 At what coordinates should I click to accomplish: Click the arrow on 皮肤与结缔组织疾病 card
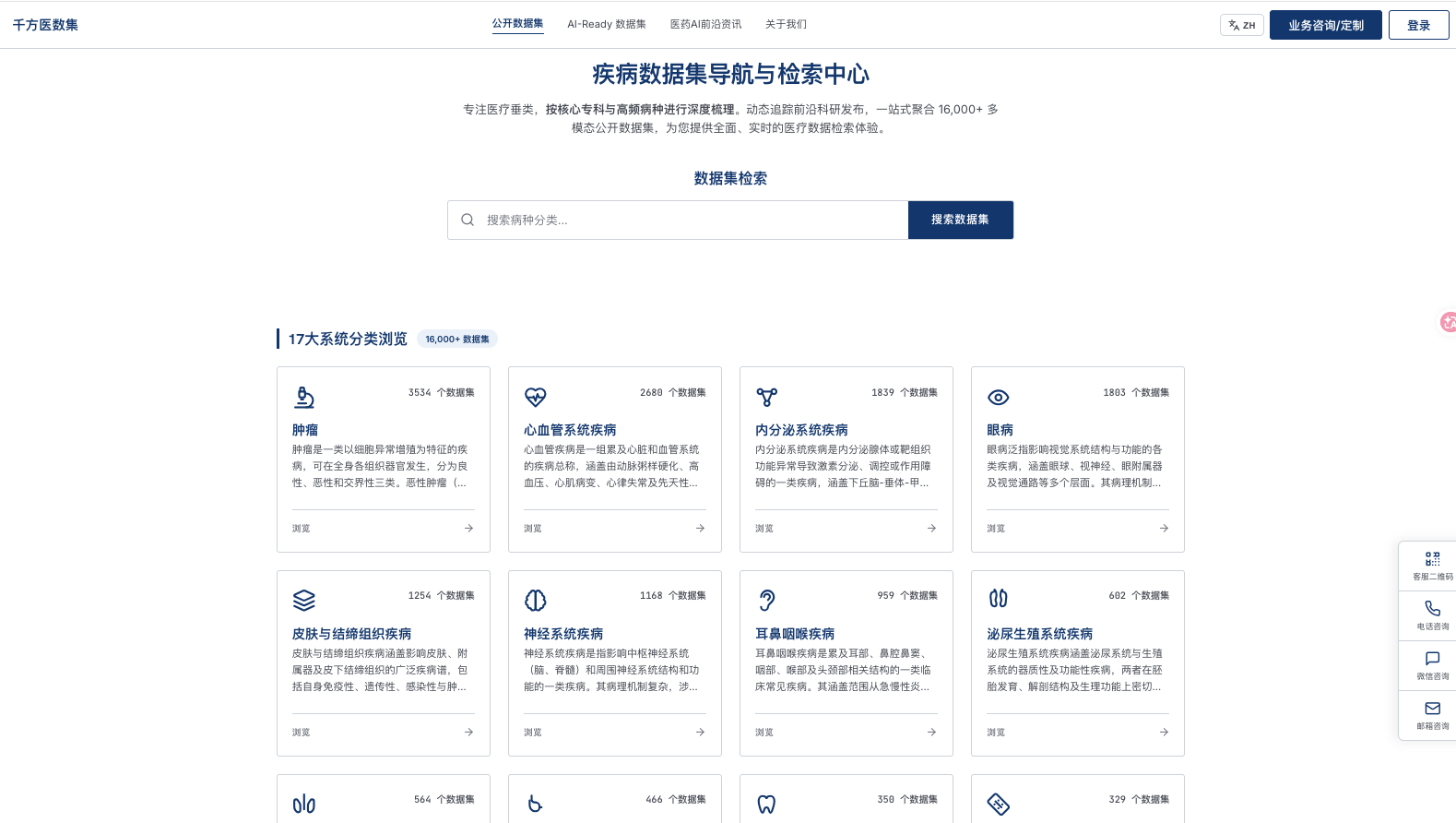point(468,733)
